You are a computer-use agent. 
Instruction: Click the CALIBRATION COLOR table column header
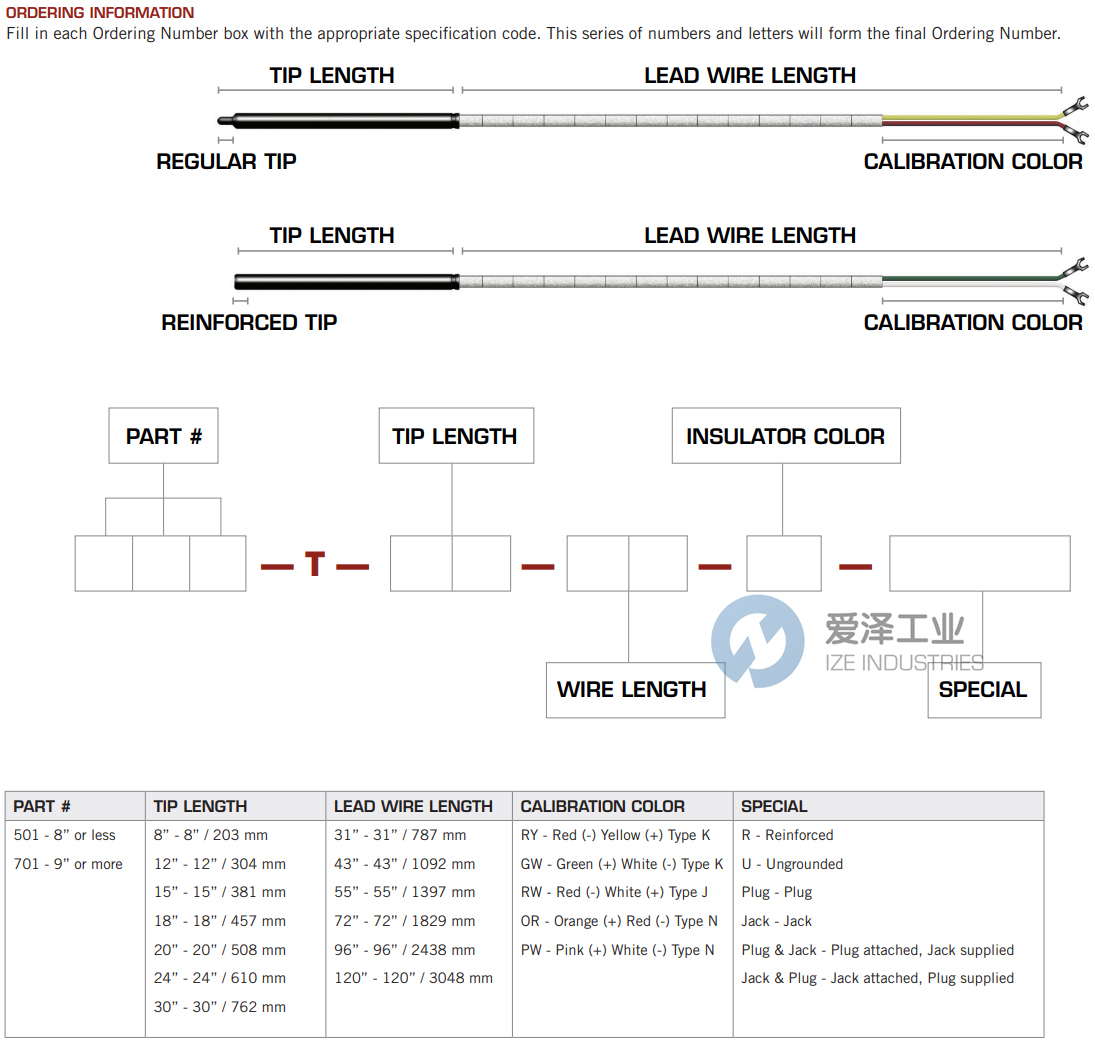coord(602,806)
